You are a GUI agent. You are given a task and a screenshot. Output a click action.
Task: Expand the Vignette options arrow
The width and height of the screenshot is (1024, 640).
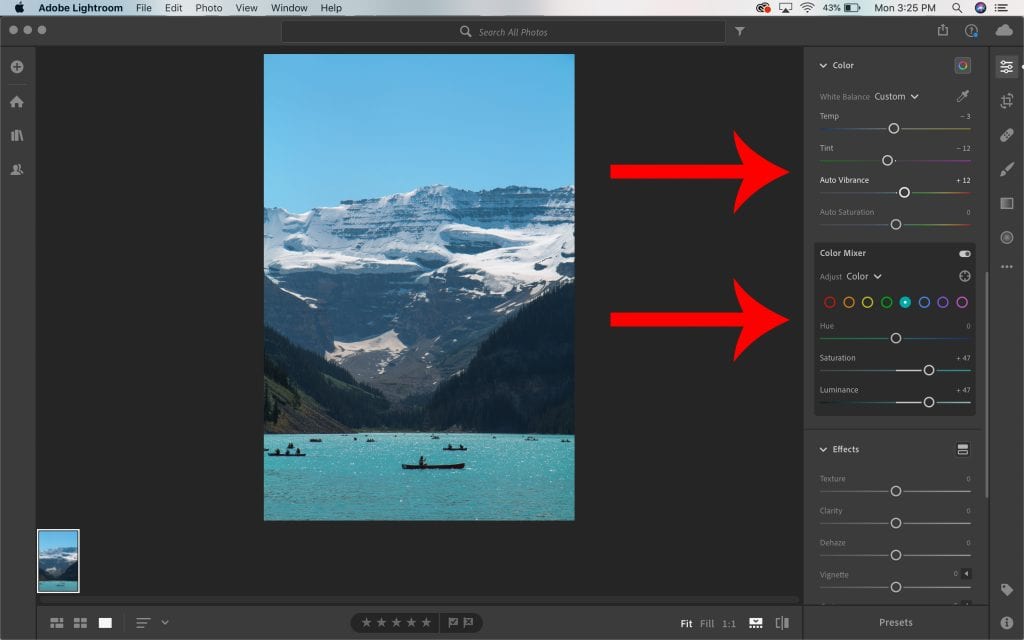966,573
